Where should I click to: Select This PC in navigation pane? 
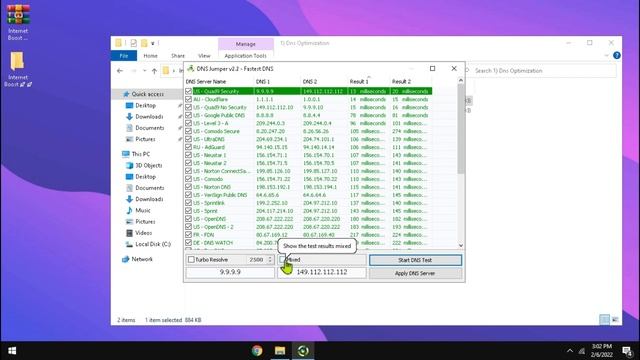tap(140, 154)
